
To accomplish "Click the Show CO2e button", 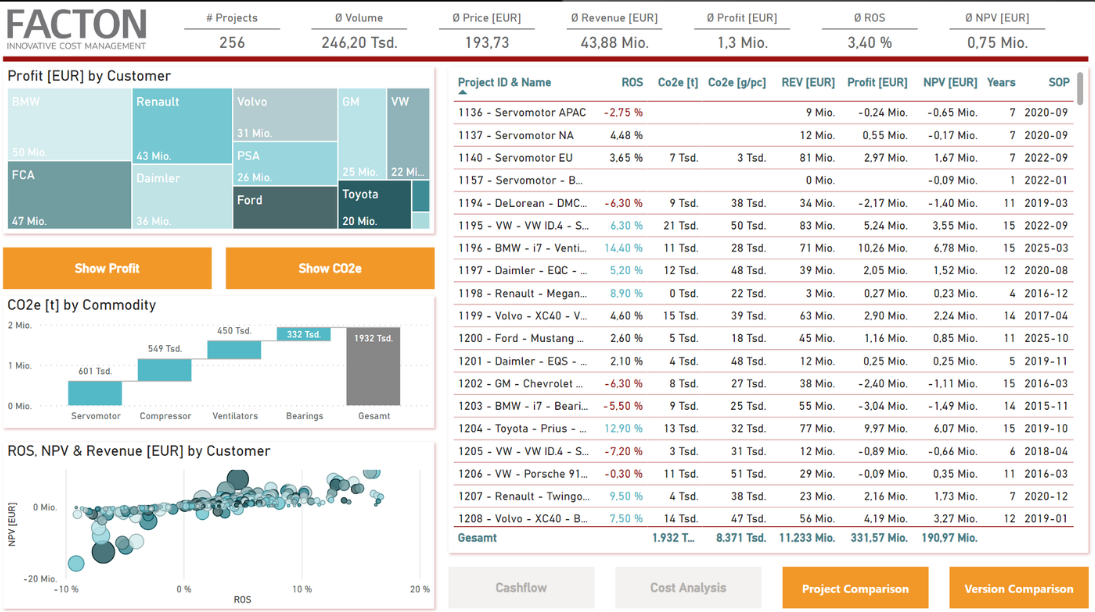I will pyautogui.click(x=328, y=268).
